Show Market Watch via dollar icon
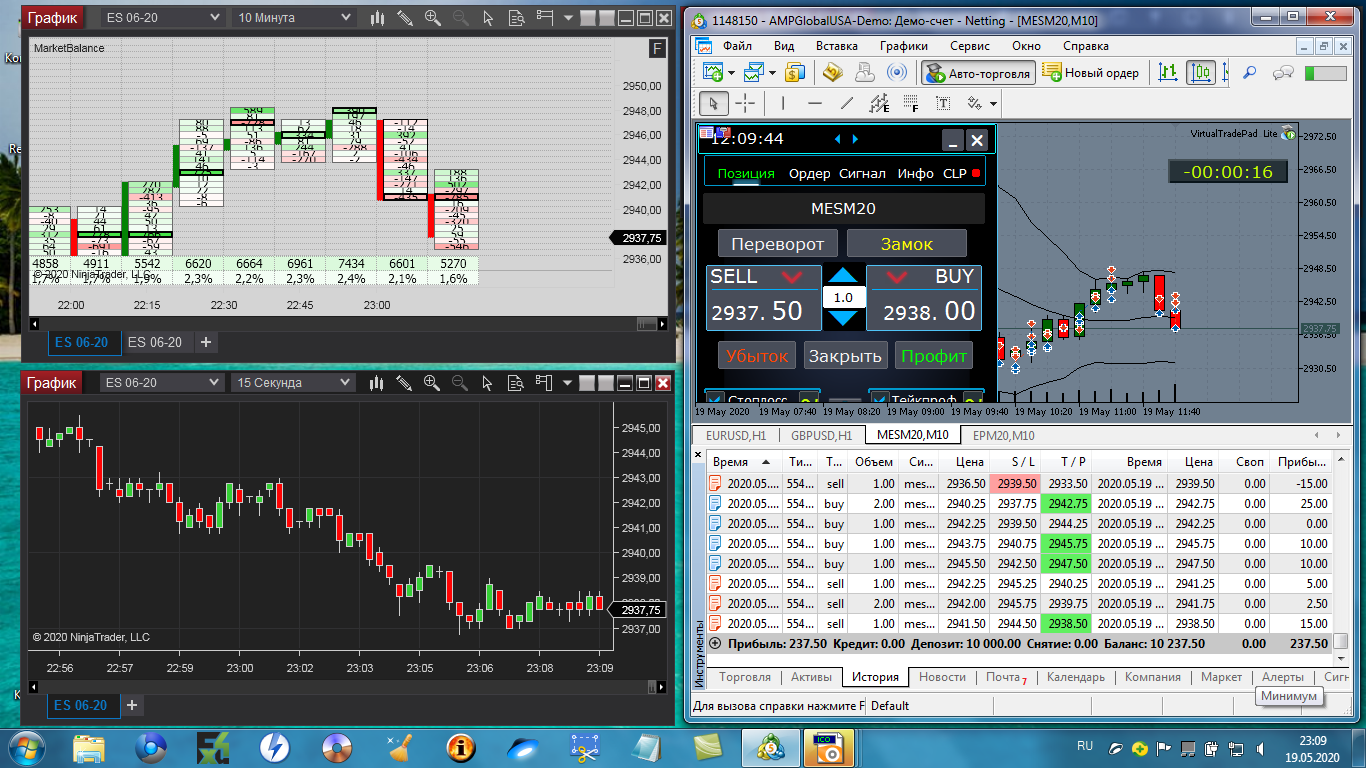Screen dimensions: 1366x768 (795, 72)
